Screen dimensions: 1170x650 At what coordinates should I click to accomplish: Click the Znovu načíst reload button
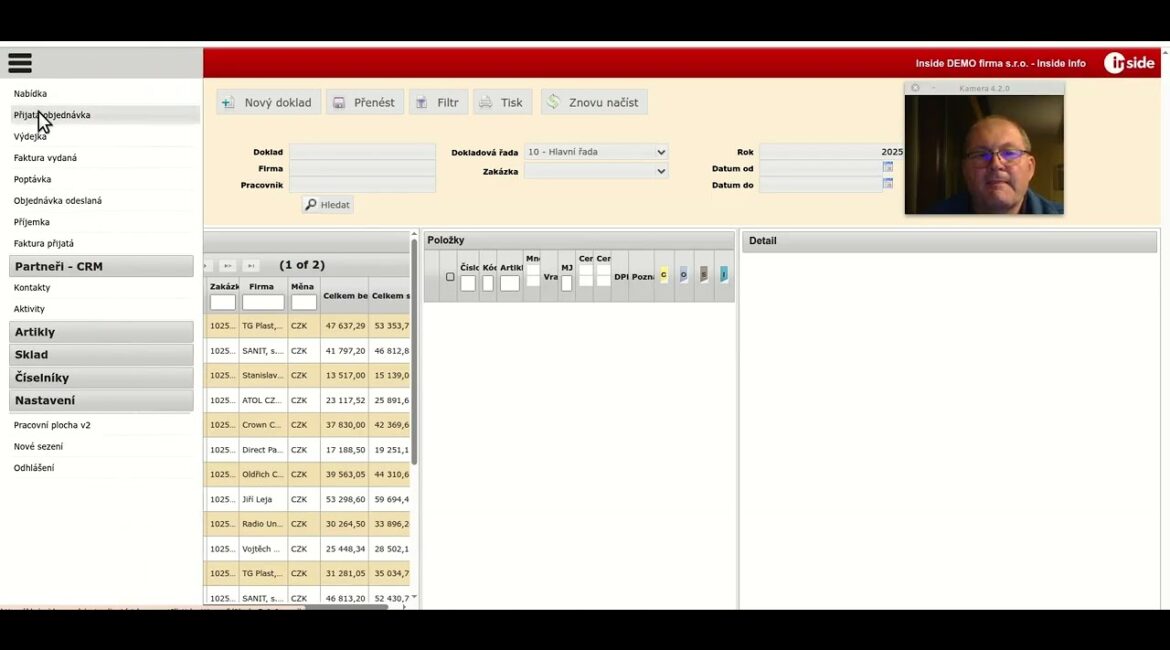[x=594, y=102]
